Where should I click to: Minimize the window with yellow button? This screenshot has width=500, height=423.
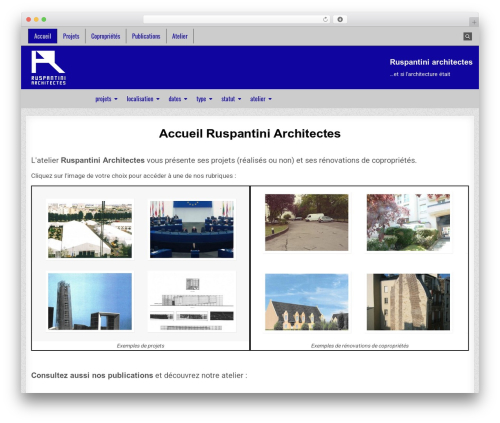(36, 19)
